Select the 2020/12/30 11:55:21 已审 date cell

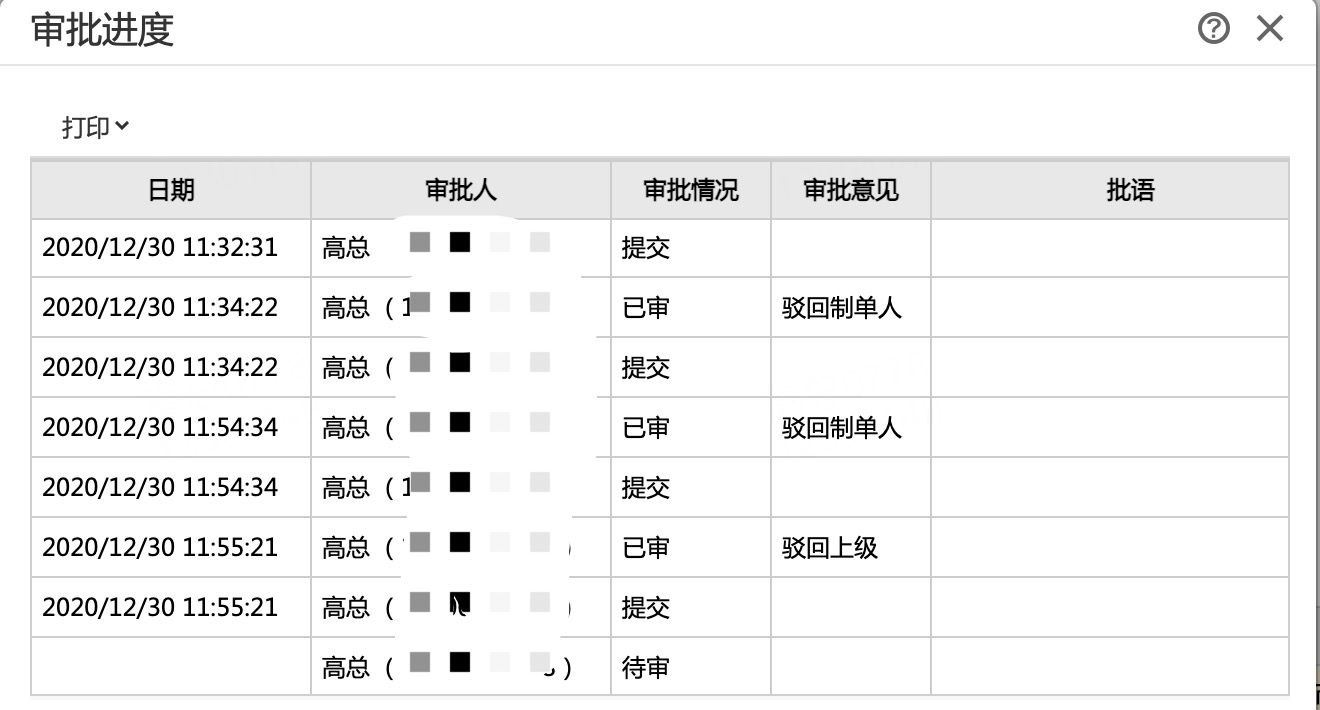click(x=171, y=548)
